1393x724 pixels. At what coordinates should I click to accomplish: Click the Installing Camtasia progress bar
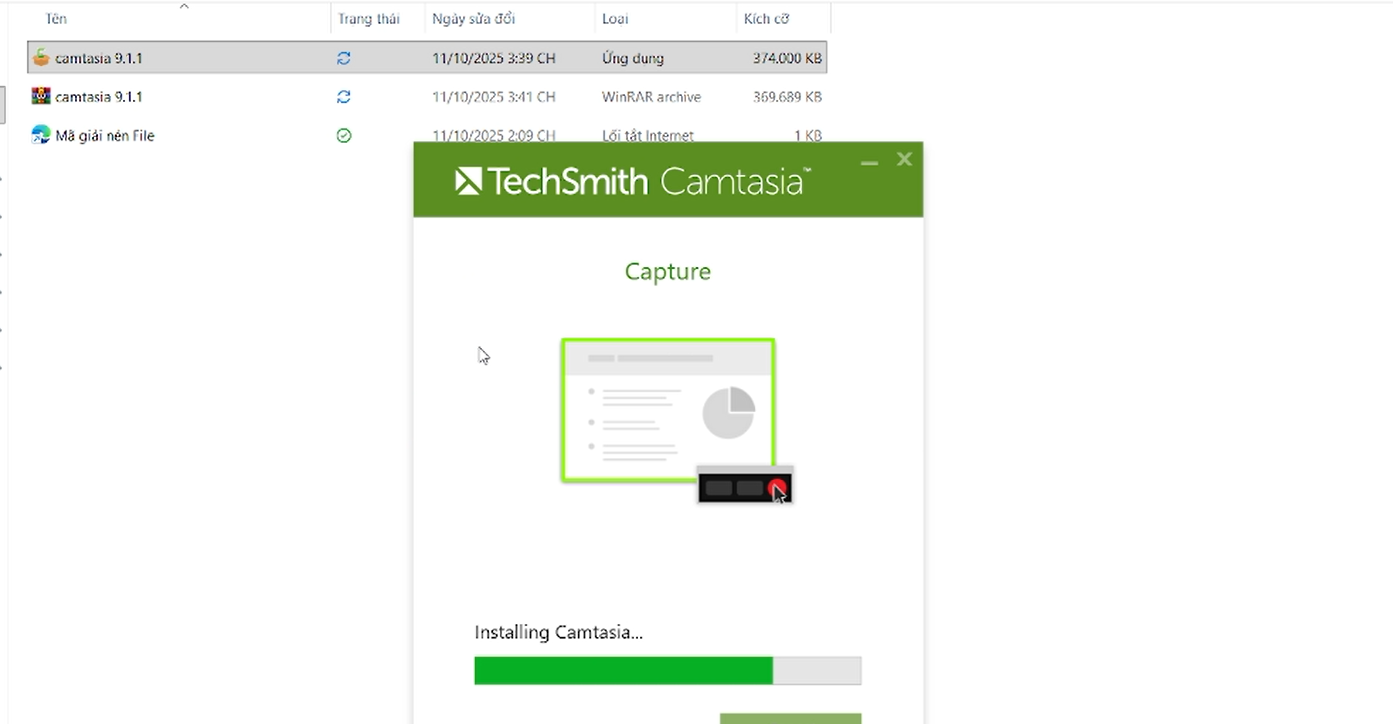(x=667, y=671)
